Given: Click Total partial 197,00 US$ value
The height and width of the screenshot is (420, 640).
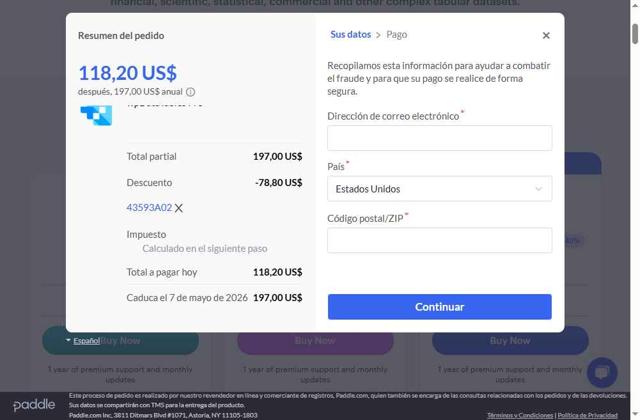Looking at the screenshot, I should [278, 156].
